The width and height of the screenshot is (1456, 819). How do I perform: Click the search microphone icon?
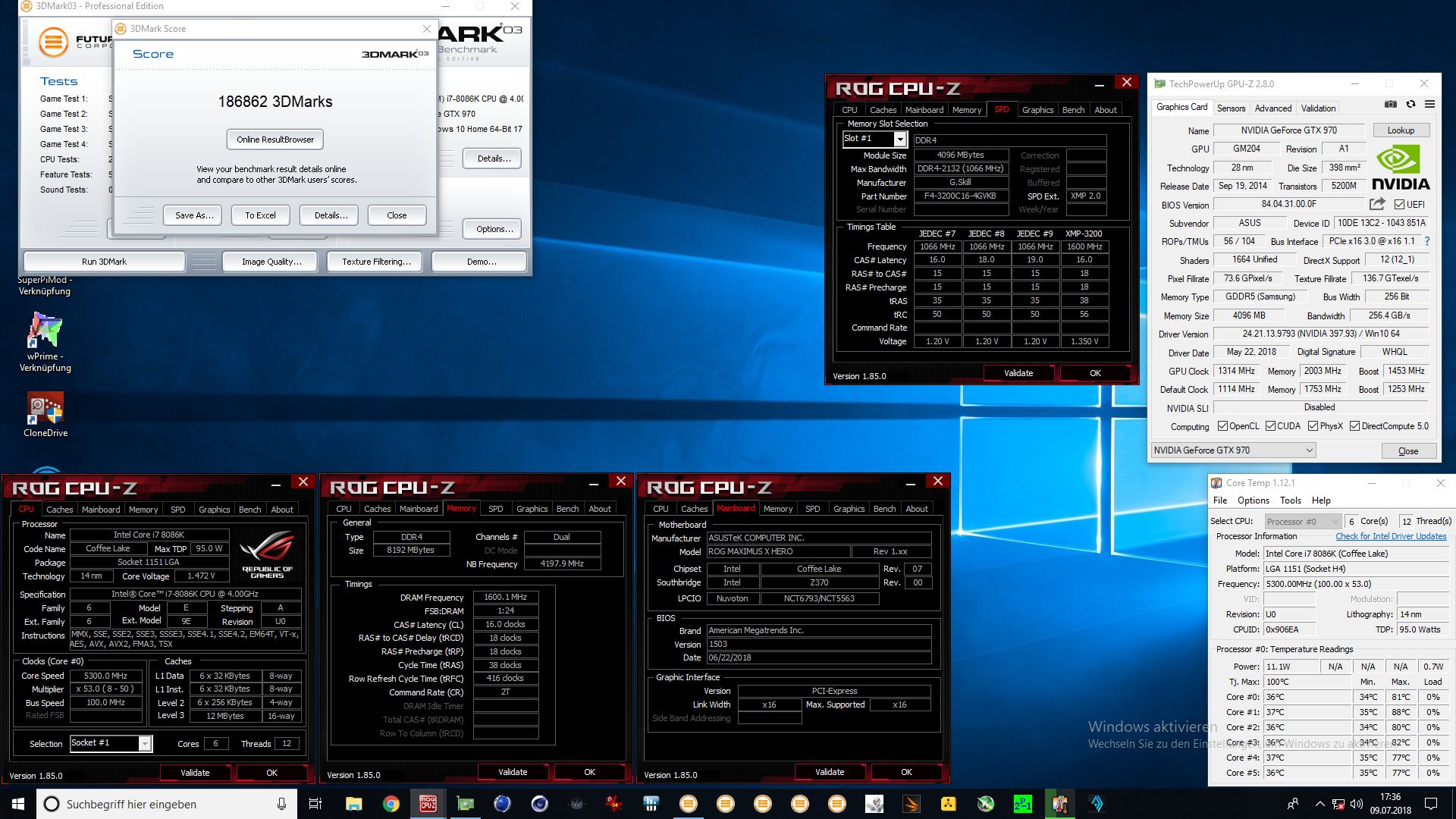point(281,804)
